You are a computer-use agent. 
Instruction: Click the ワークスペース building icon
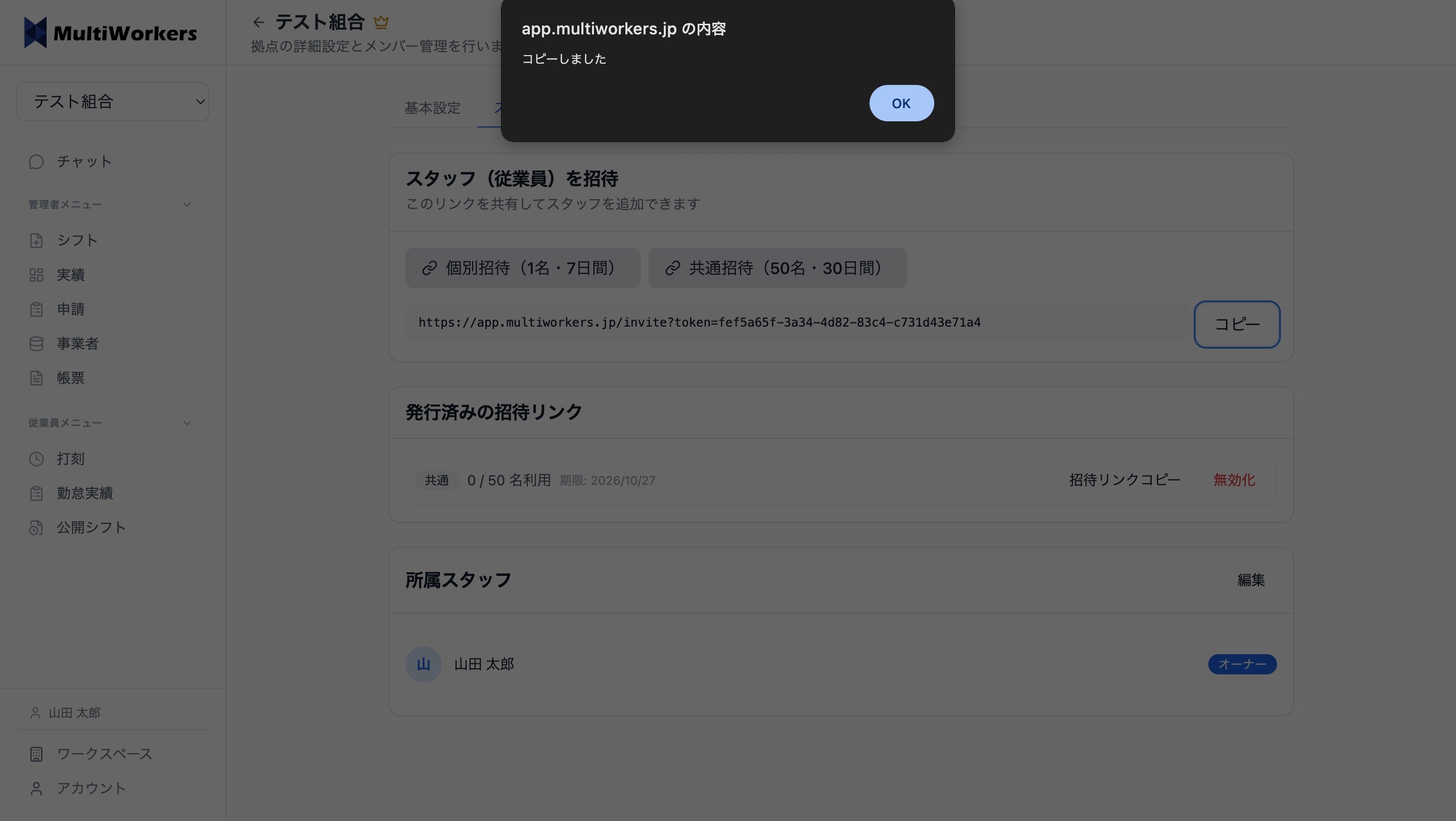click(36, 754)
